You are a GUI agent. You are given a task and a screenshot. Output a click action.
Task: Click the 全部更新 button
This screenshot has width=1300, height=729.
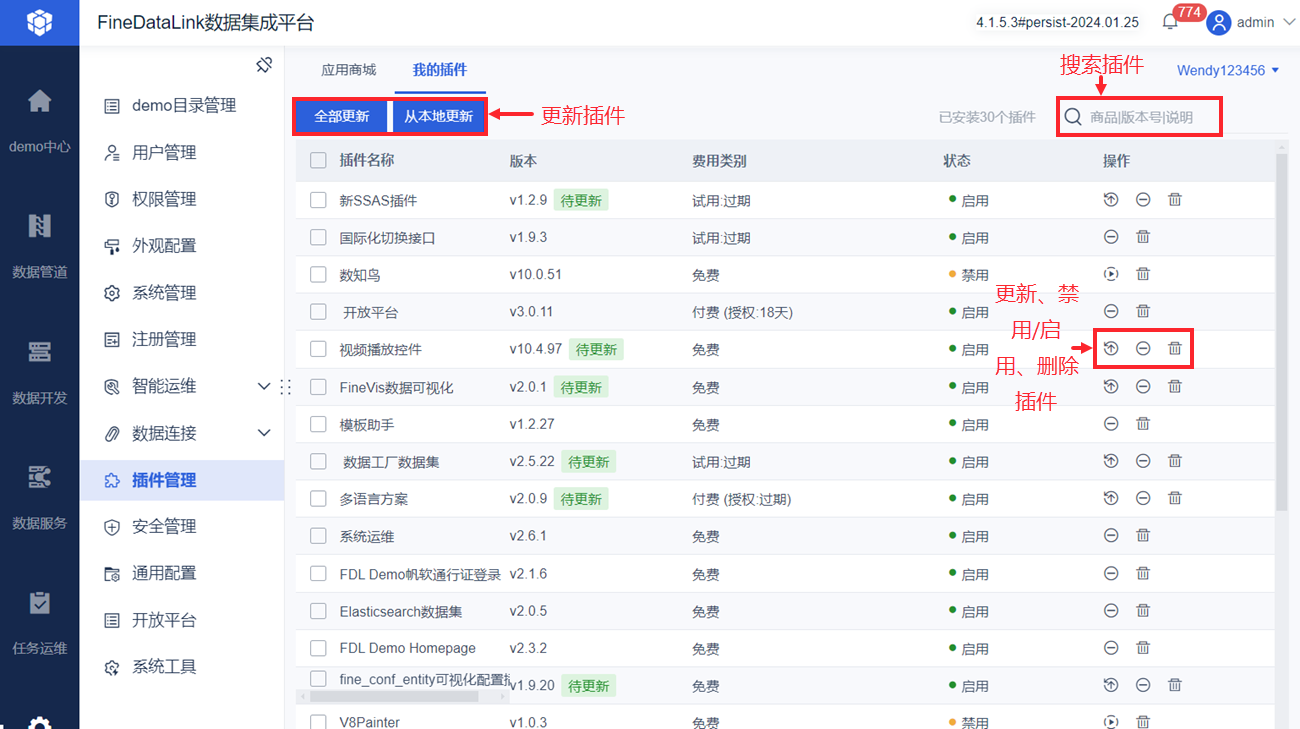point(342,116)
